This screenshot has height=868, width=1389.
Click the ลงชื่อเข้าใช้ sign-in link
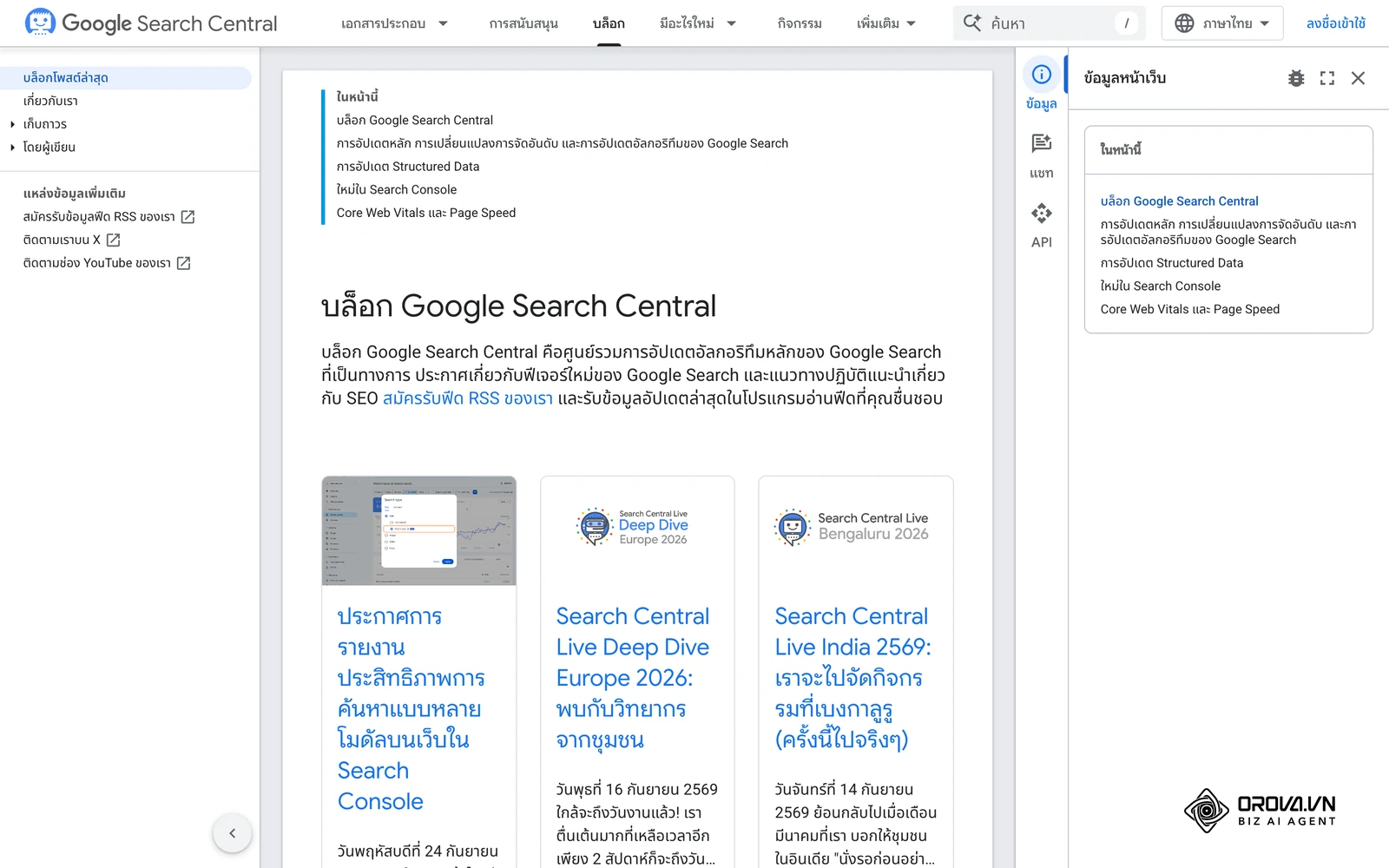[1335, 23]
